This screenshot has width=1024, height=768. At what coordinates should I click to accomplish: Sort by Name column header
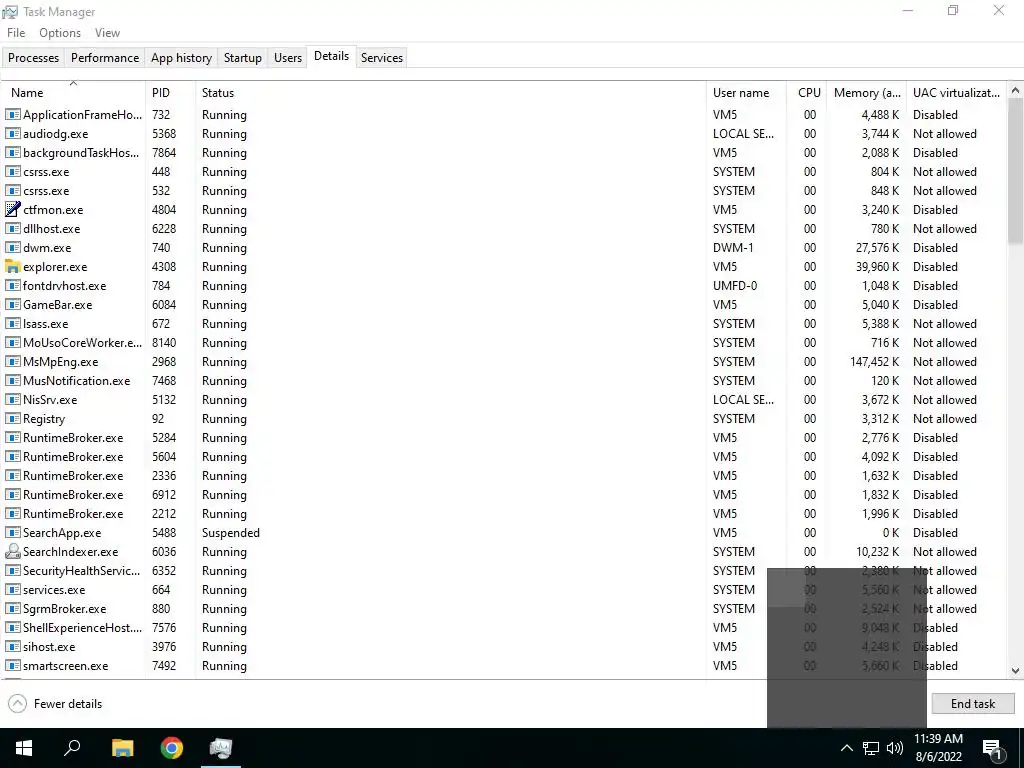click(73, 93)
